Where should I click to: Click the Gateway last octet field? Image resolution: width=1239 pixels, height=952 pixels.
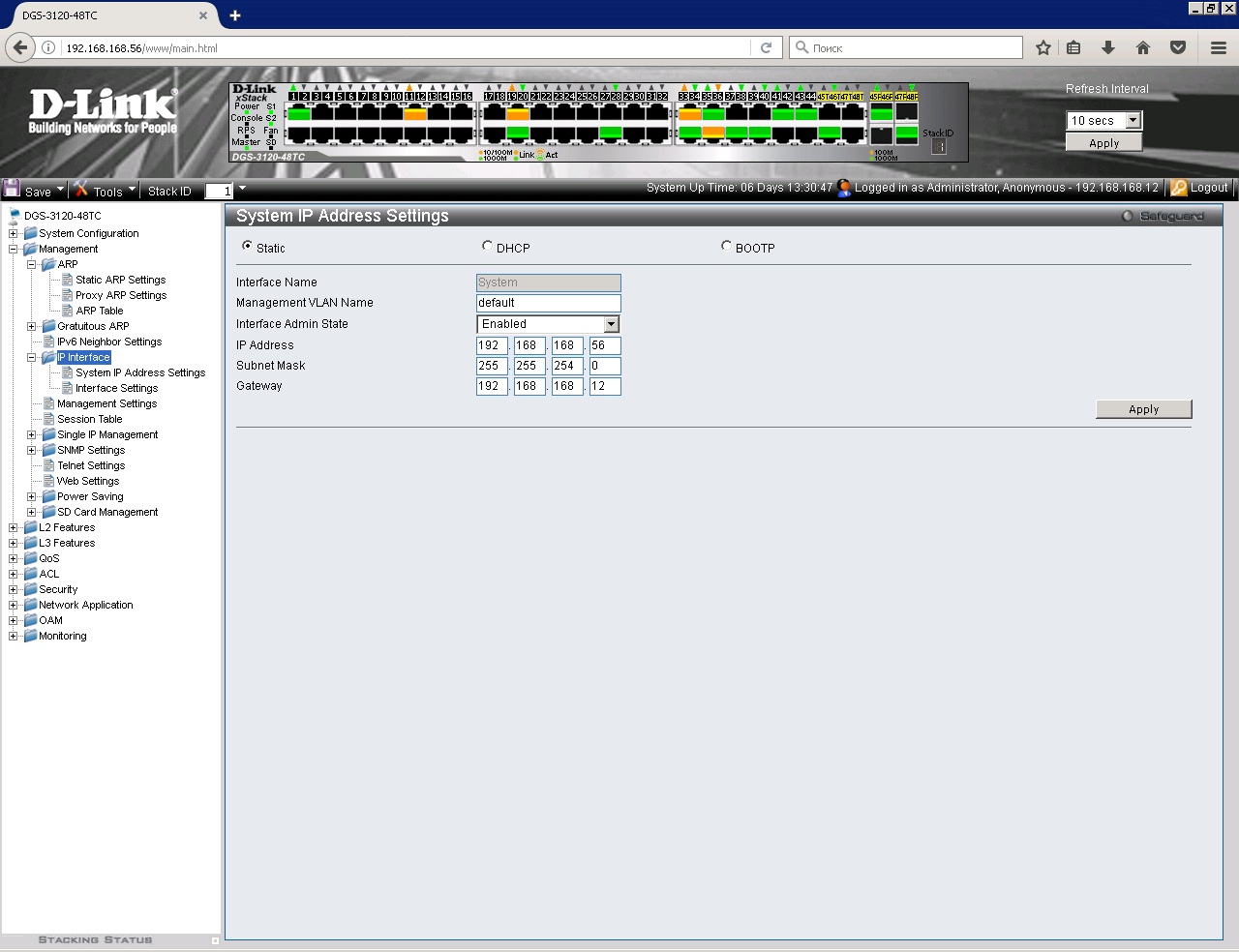coord(604,386)
